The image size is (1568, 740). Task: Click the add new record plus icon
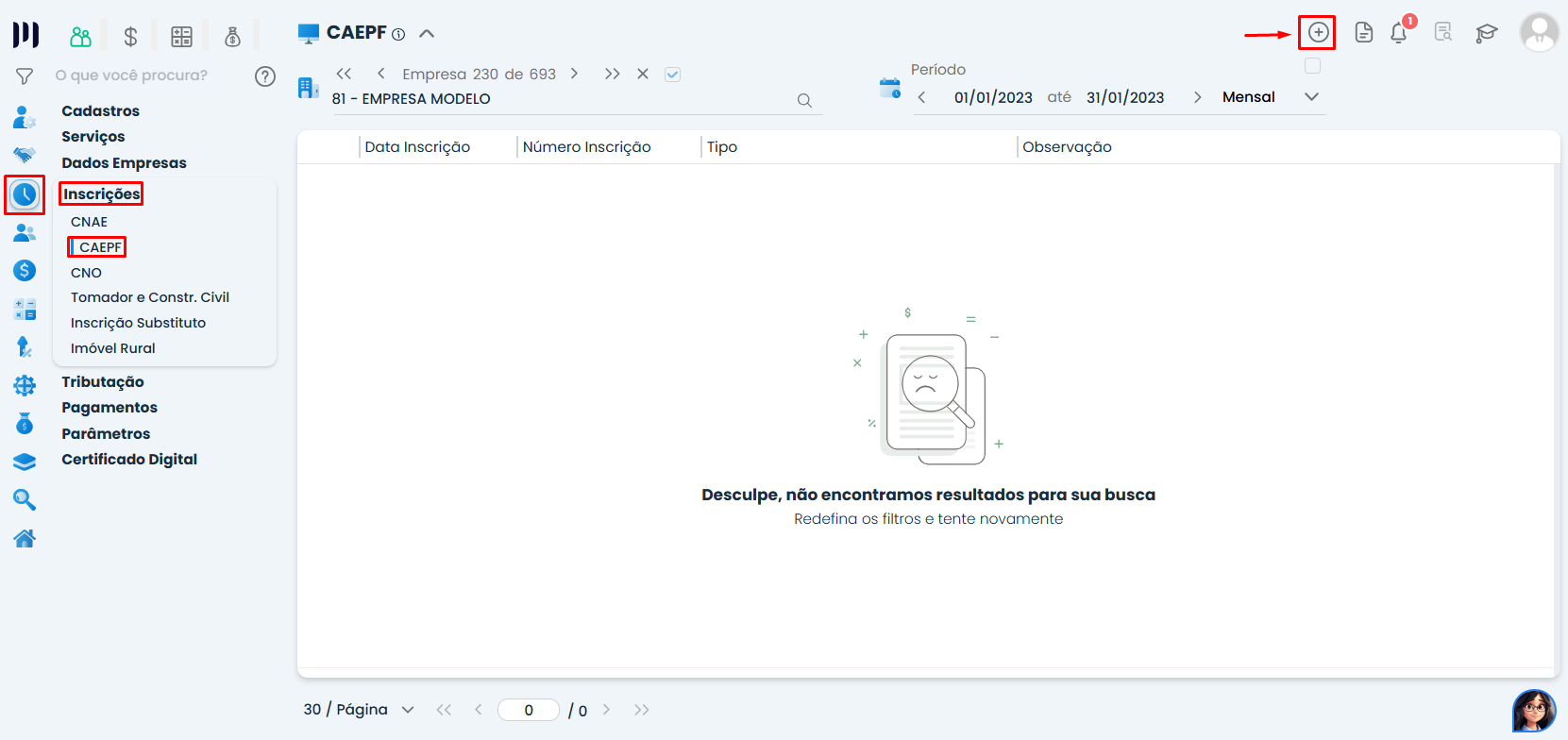pyautogui.click(x=1318, y=33)
